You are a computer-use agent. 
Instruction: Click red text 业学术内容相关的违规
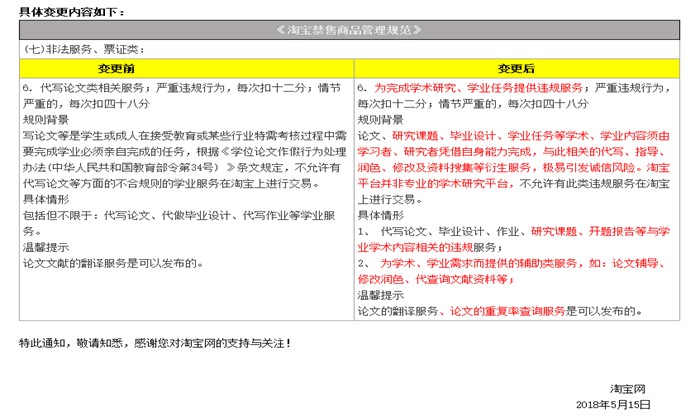click(x=415, y=247)
